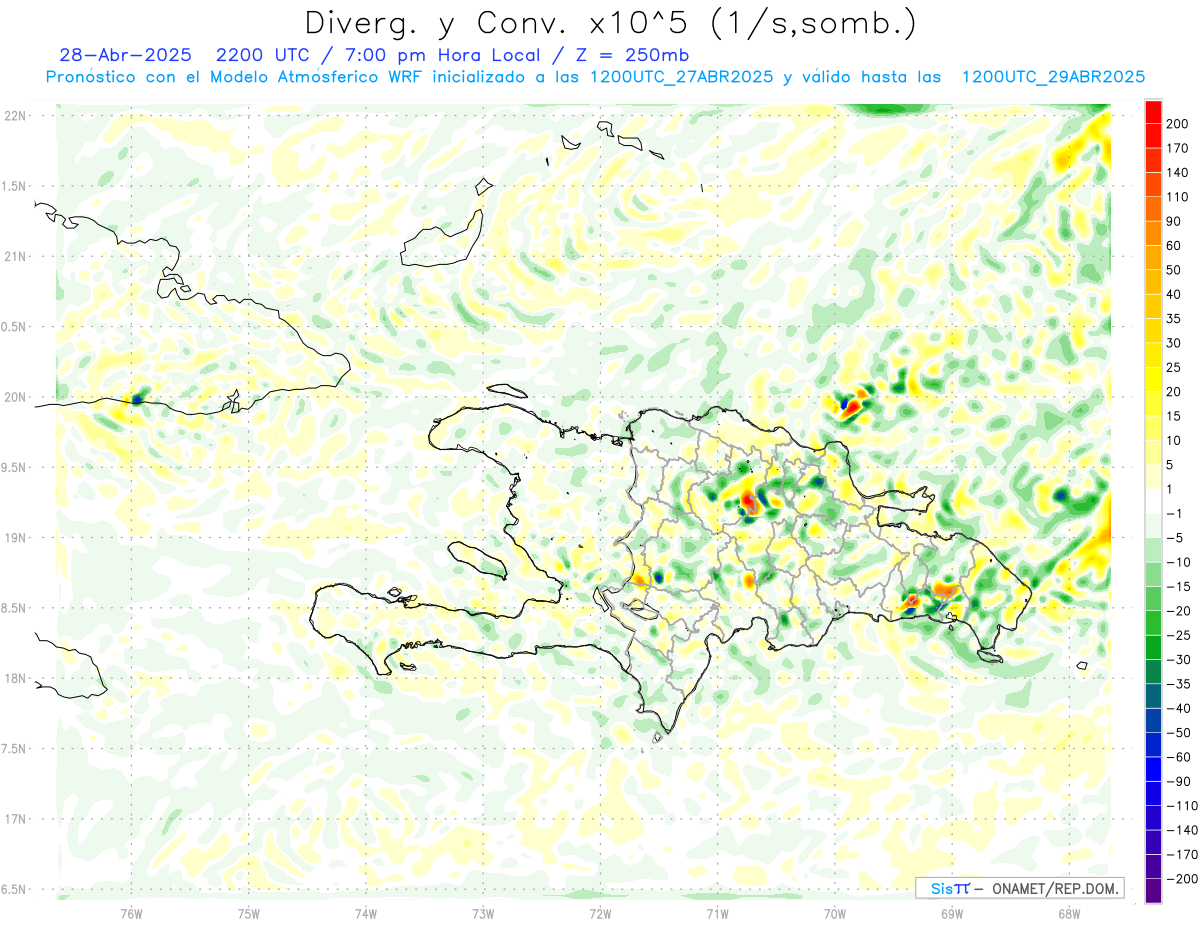Click the '60' color scale label
The width and height of the screenshot is (1200, 927).
1174,246
